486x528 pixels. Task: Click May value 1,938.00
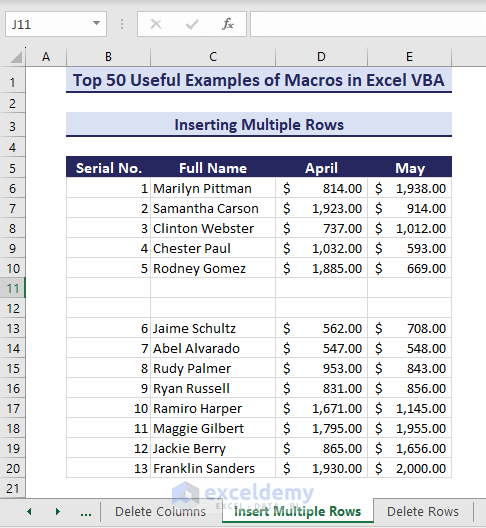click(x=410, y=188)
